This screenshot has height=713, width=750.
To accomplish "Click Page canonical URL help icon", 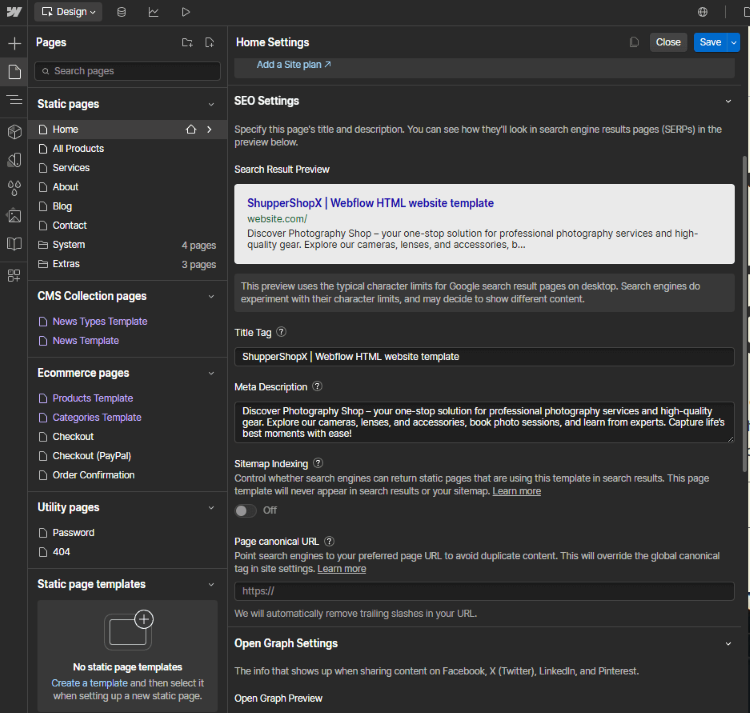I will (x=329, y=541).
